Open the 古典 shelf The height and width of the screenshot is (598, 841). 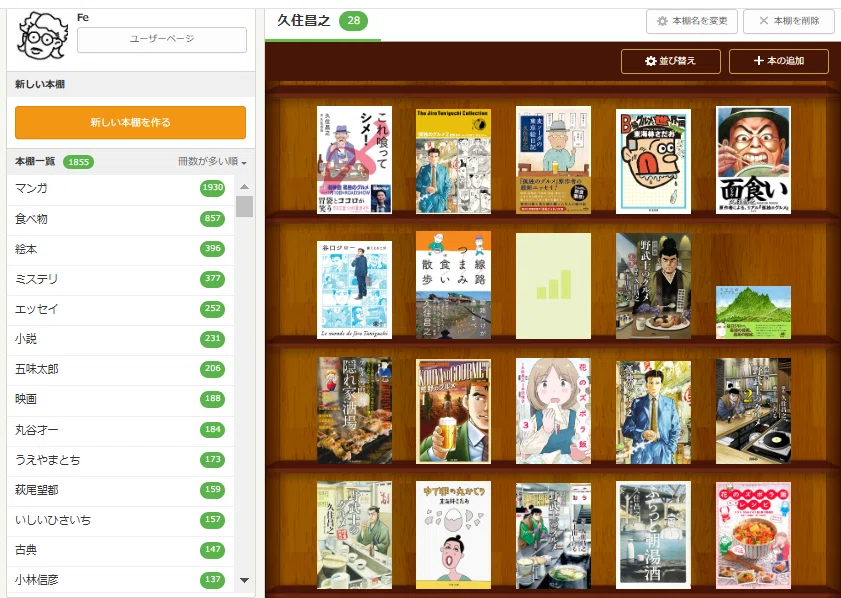(x=121, y=550)
